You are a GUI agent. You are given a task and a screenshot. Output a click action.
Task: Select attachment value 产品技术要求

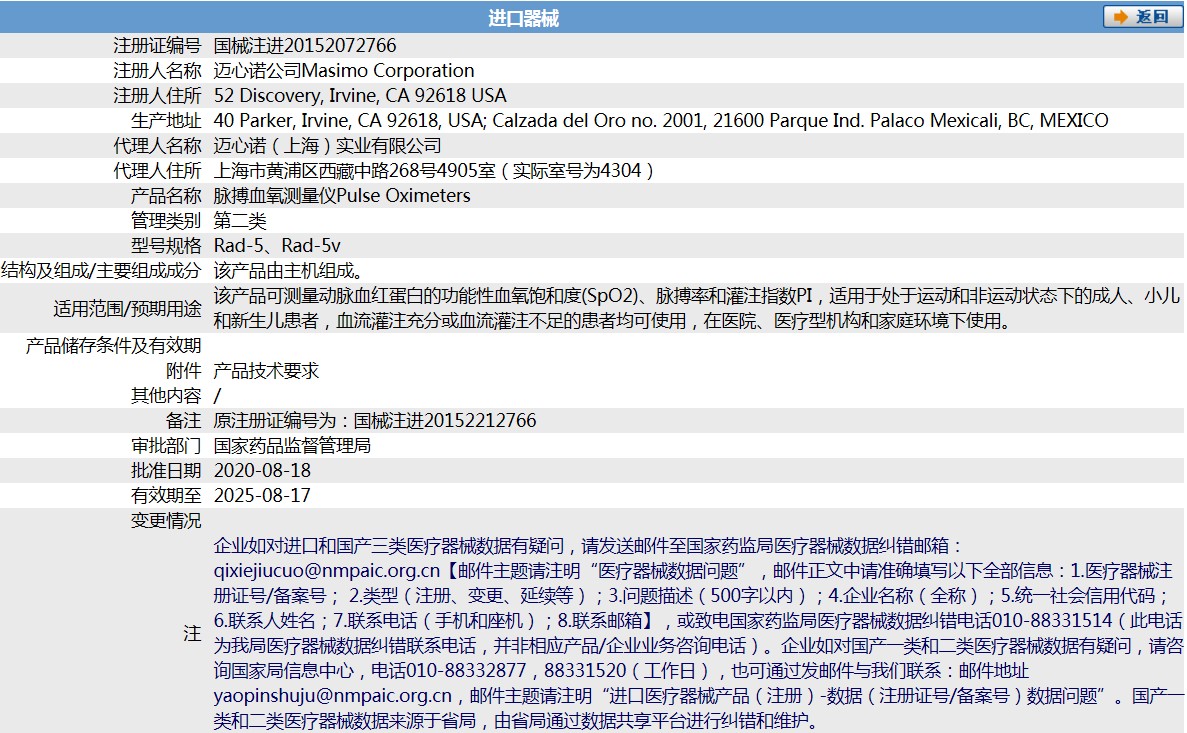tap(266, 370)
